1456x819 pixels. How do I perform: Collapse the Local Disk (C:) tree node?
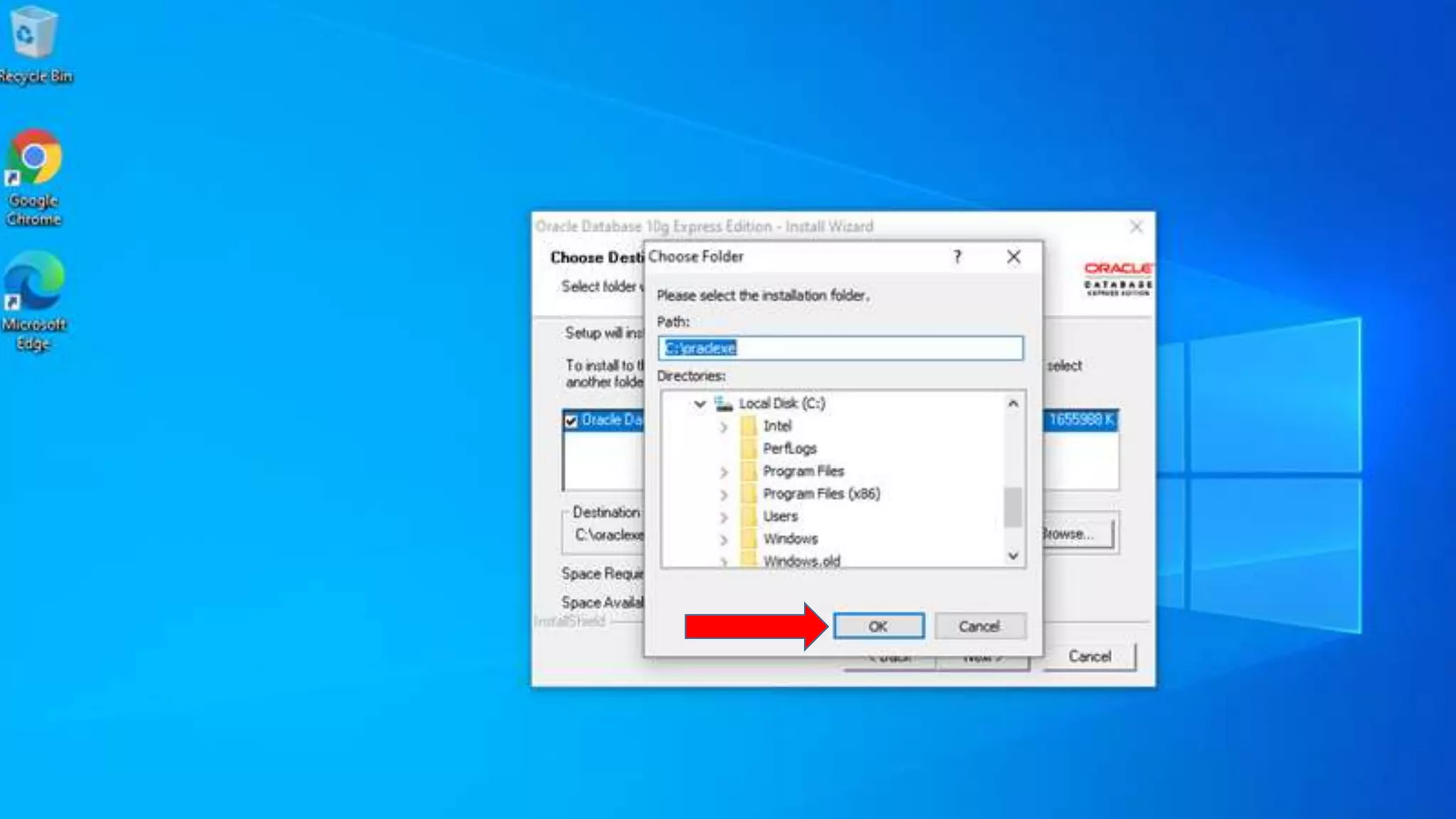(700, 404)
